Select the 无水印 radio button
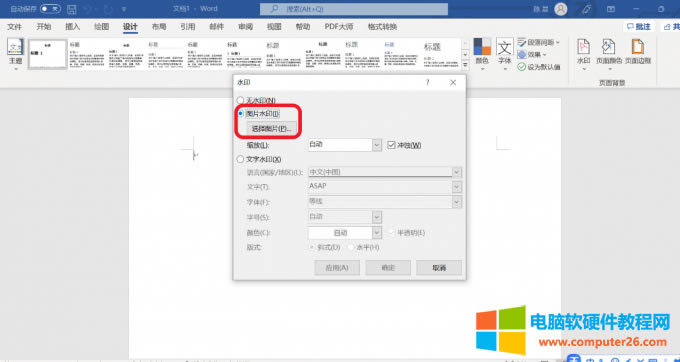Image resolution: width=680 pixels, height=362 pixels. pos(240,100)
